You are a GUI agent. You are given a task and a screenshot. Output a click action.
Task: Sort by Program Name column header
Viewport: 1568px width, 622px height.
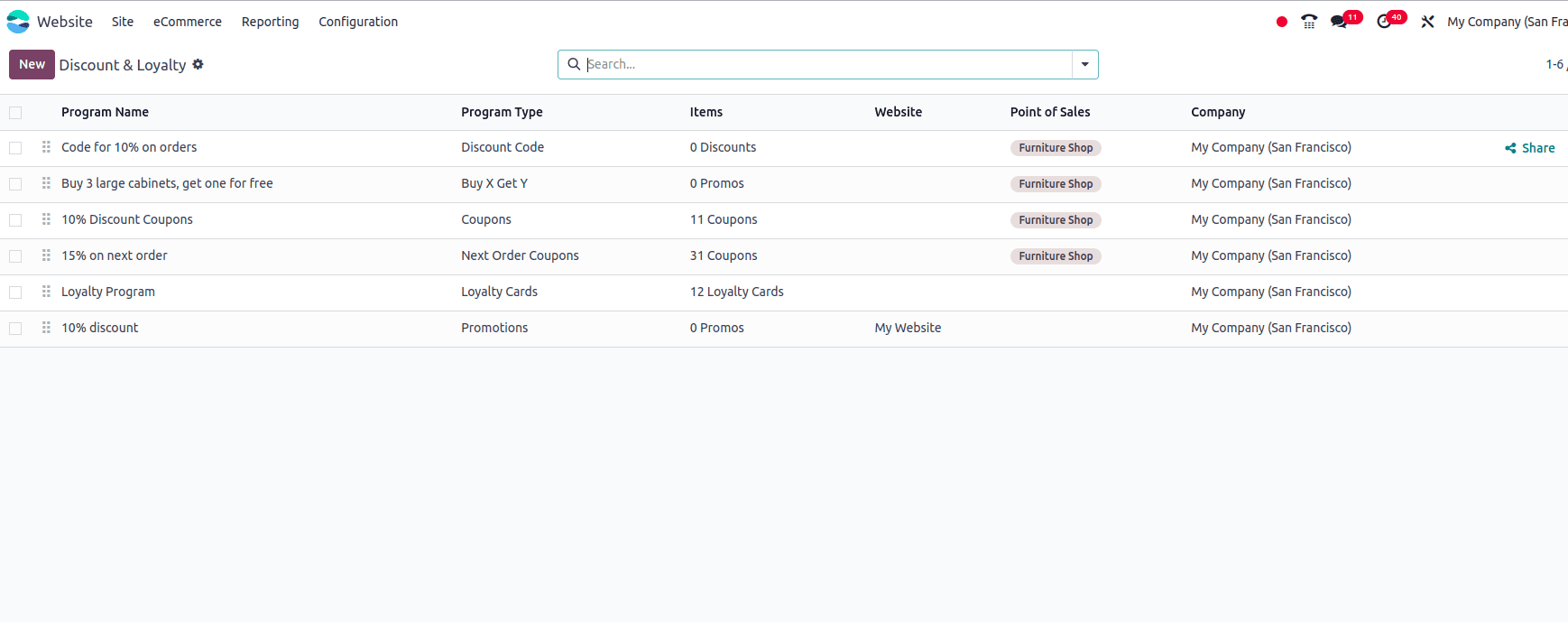105,112
